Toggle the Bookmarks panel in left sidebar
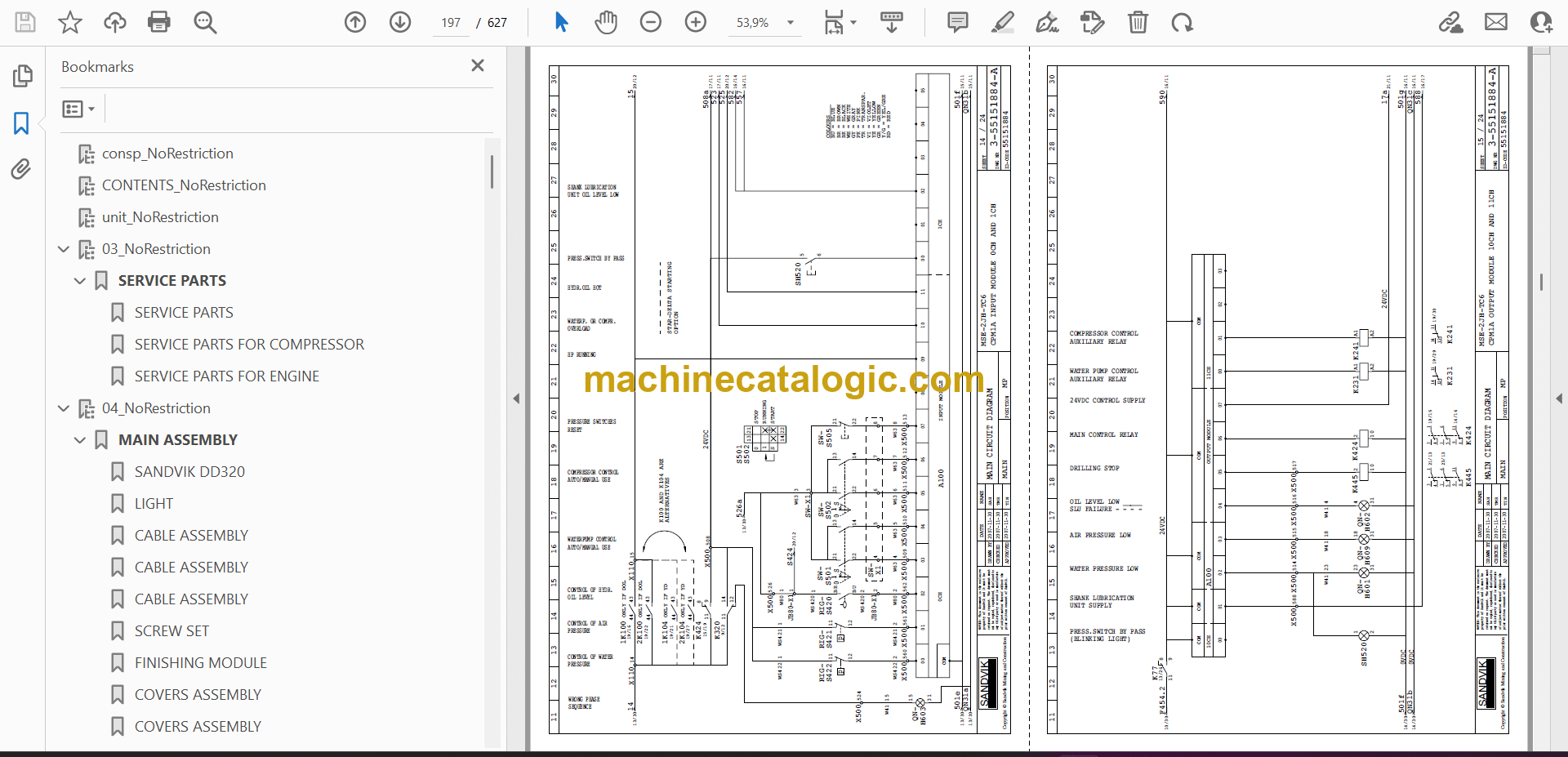The image size is (1568, 757). 22,123
